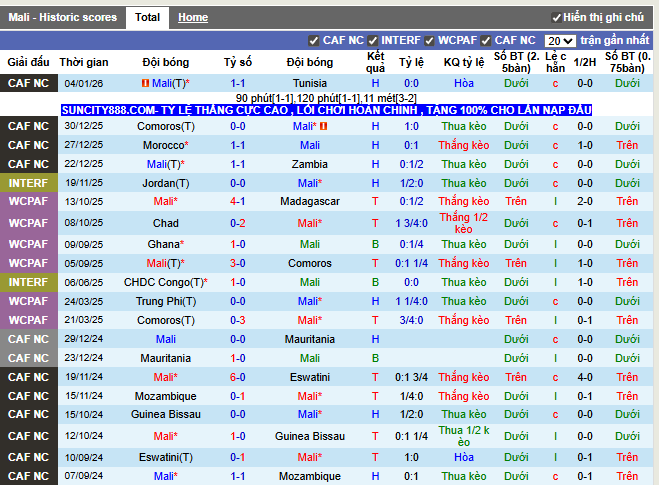Click the CAF NC label on the 23/12/24 row
The width and height of the screenshot is (660, 485).
pos(28,358)
